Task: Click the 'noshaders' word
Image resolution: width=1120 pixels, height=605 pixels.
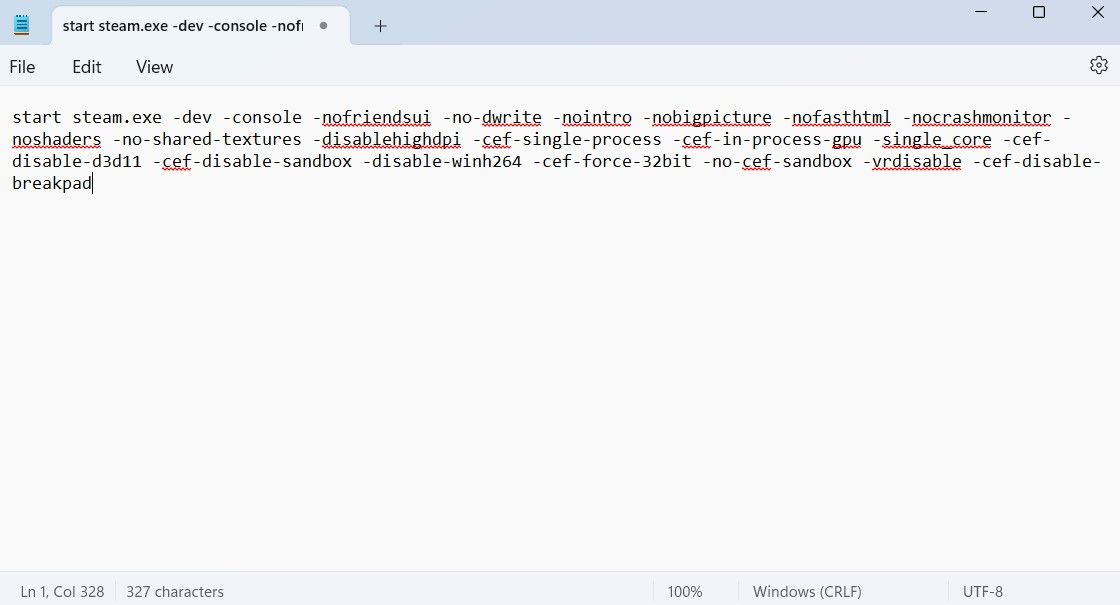Action: pos(56,139)
